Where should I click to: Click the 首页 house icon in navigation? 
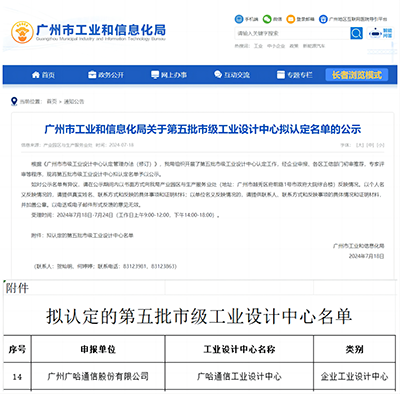click(x=36, y=75)
